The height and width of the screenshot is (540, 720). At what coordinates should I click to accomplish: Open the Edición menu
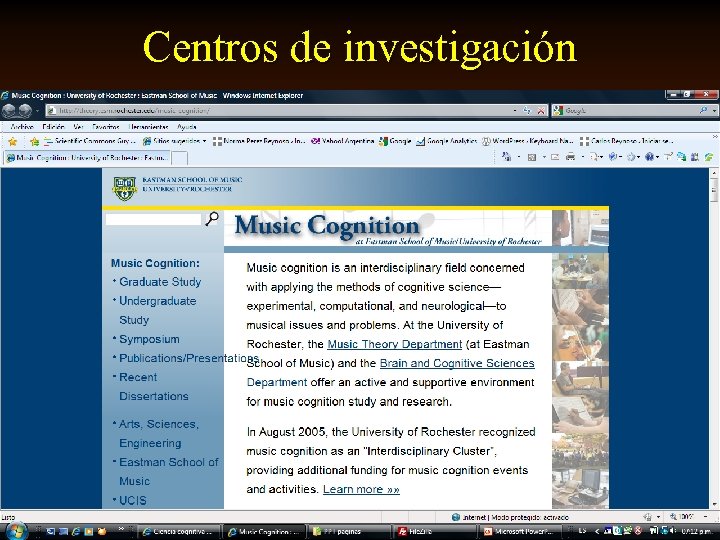point(53,127)
